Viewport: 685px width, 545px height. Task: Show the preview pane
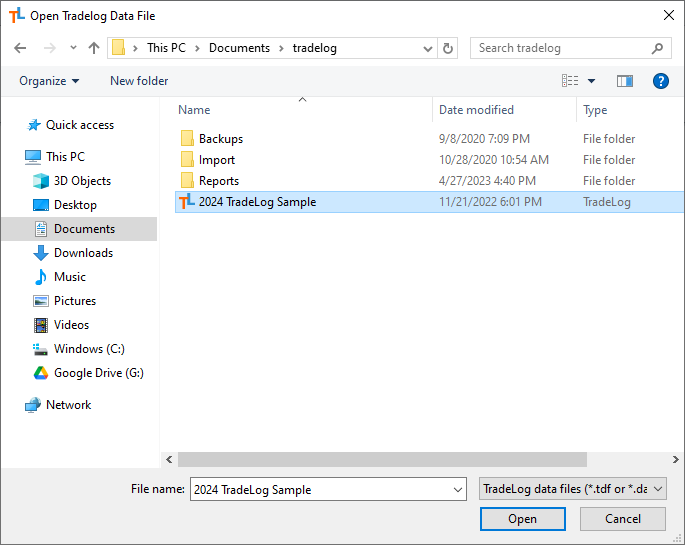coord(624,81)
